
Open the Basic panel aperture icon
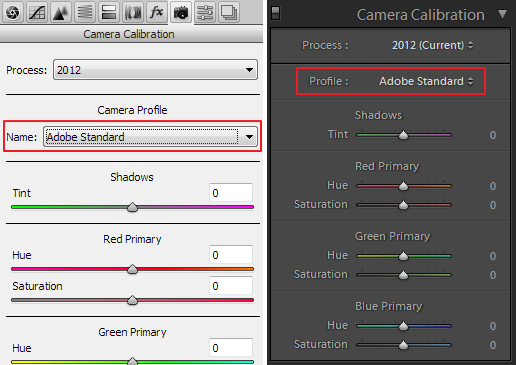pyautogui.click(x=13, y=13)
